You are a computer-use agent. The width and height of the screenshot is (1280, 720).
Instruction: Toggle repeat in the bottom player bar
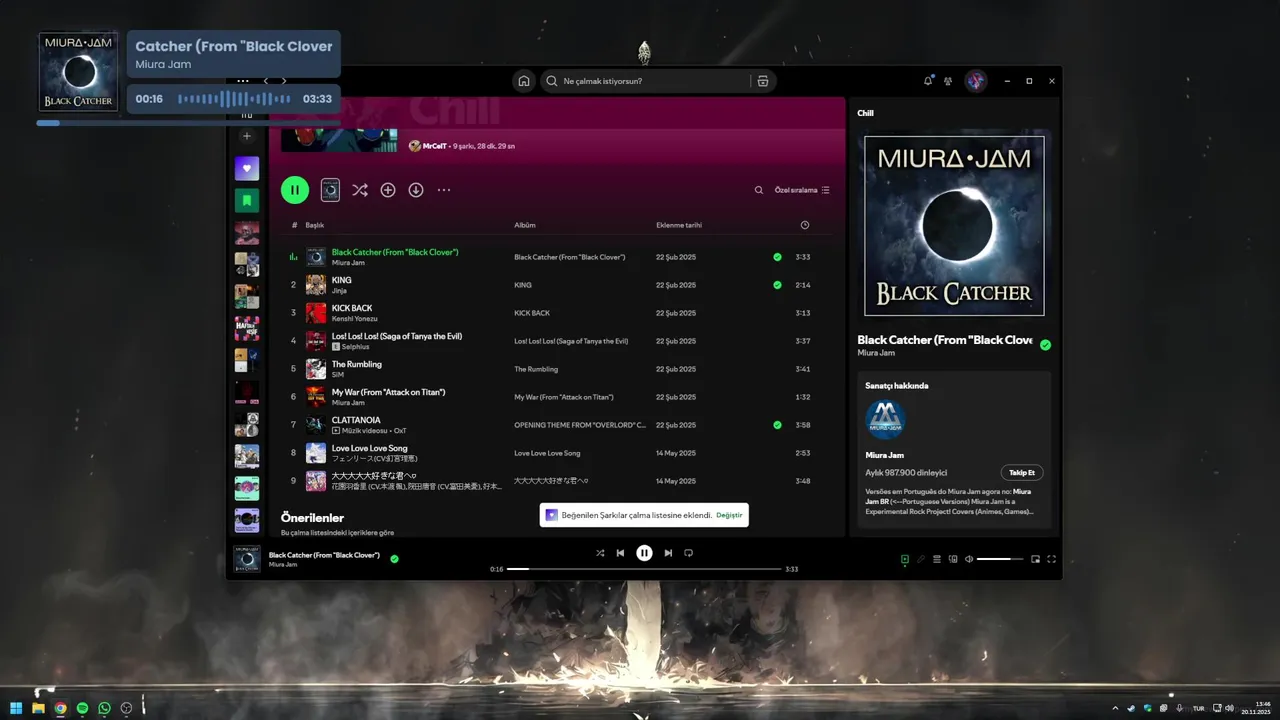688,553
